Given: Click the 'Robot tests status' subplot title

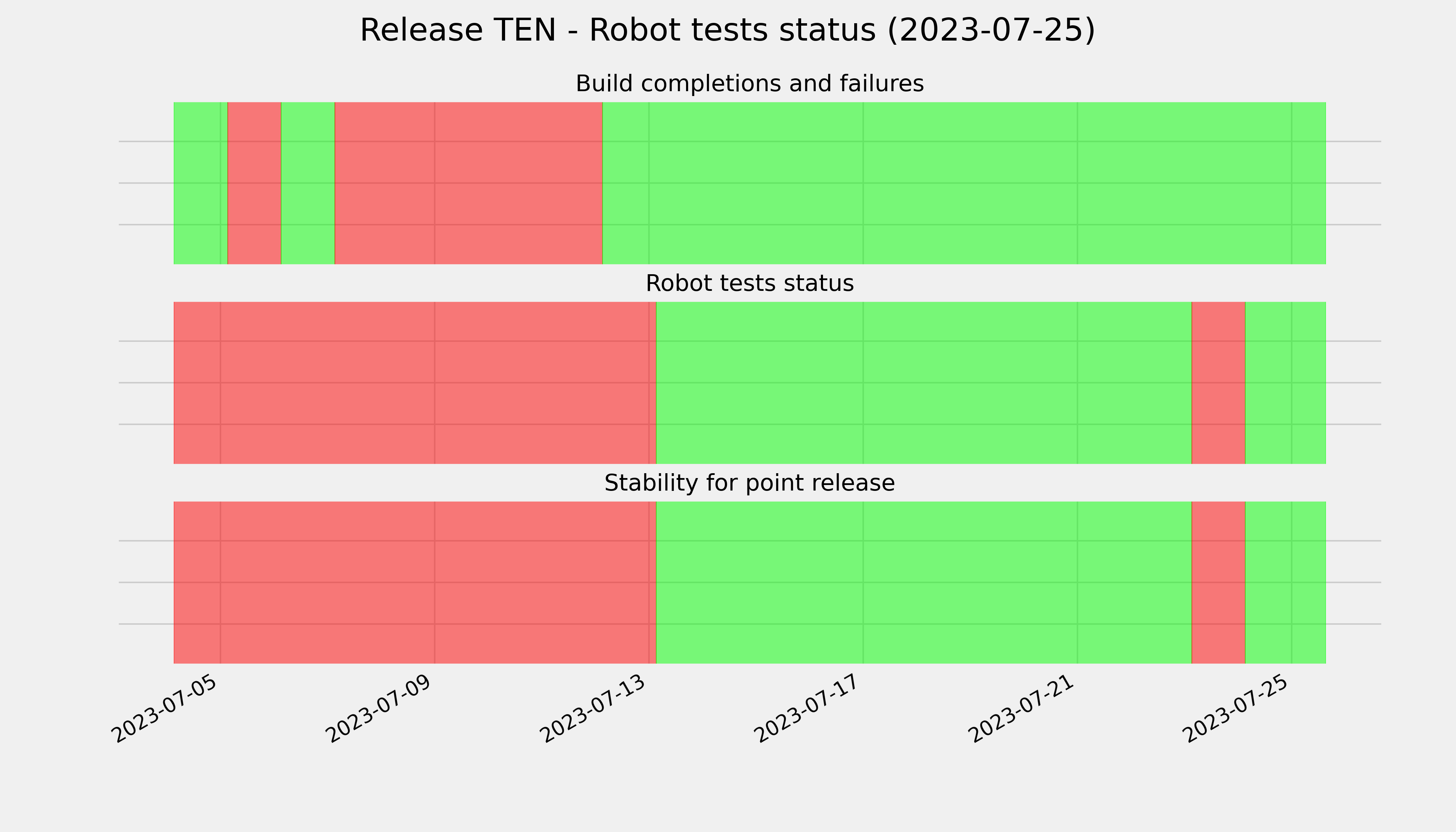Looking at the screenshot, I should pyautogui.click(x=749, y=284).
